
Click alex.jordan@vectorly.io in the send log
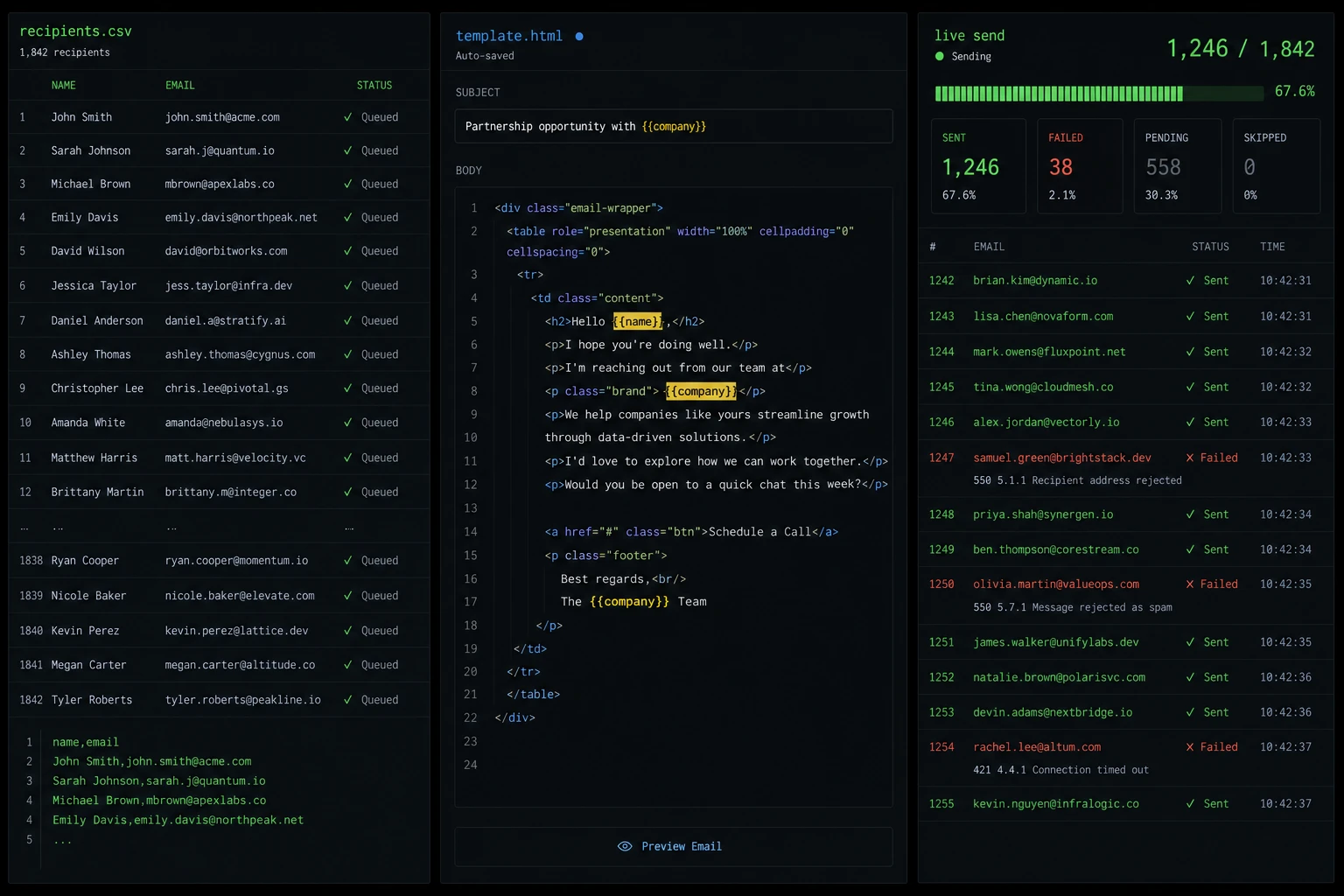pyautogui.click(x=1046, y=422)
